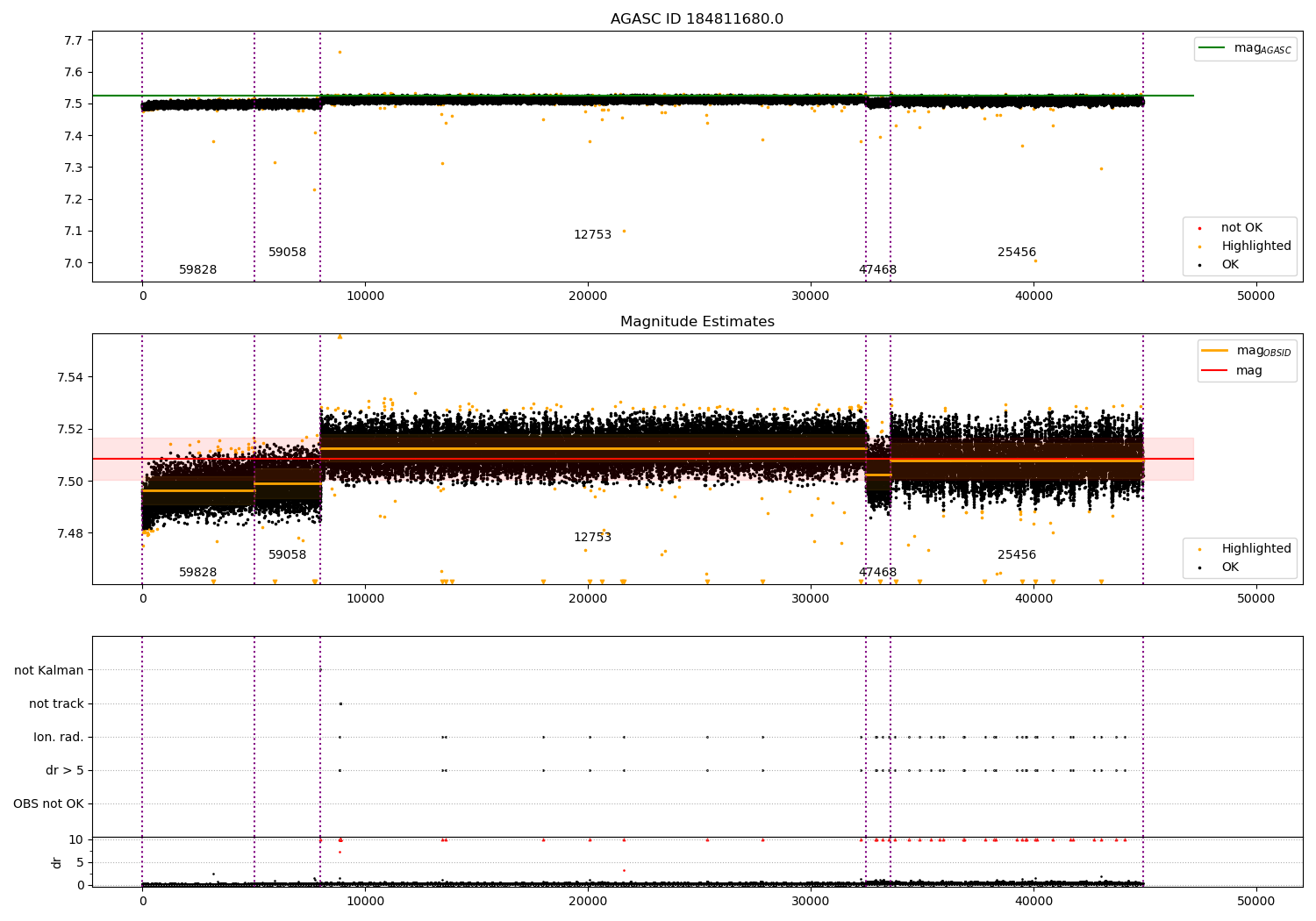Click the 7.0 y-axis tick label

point(74,263)
